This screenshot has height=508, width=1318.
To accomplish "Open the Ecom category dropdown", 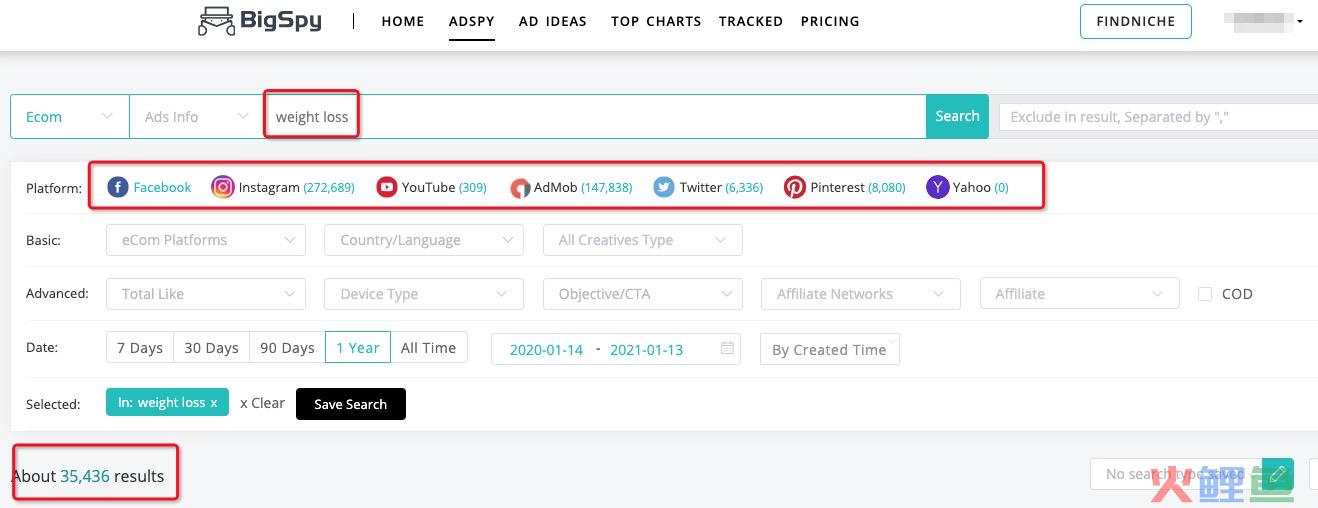I will (70, 117).
